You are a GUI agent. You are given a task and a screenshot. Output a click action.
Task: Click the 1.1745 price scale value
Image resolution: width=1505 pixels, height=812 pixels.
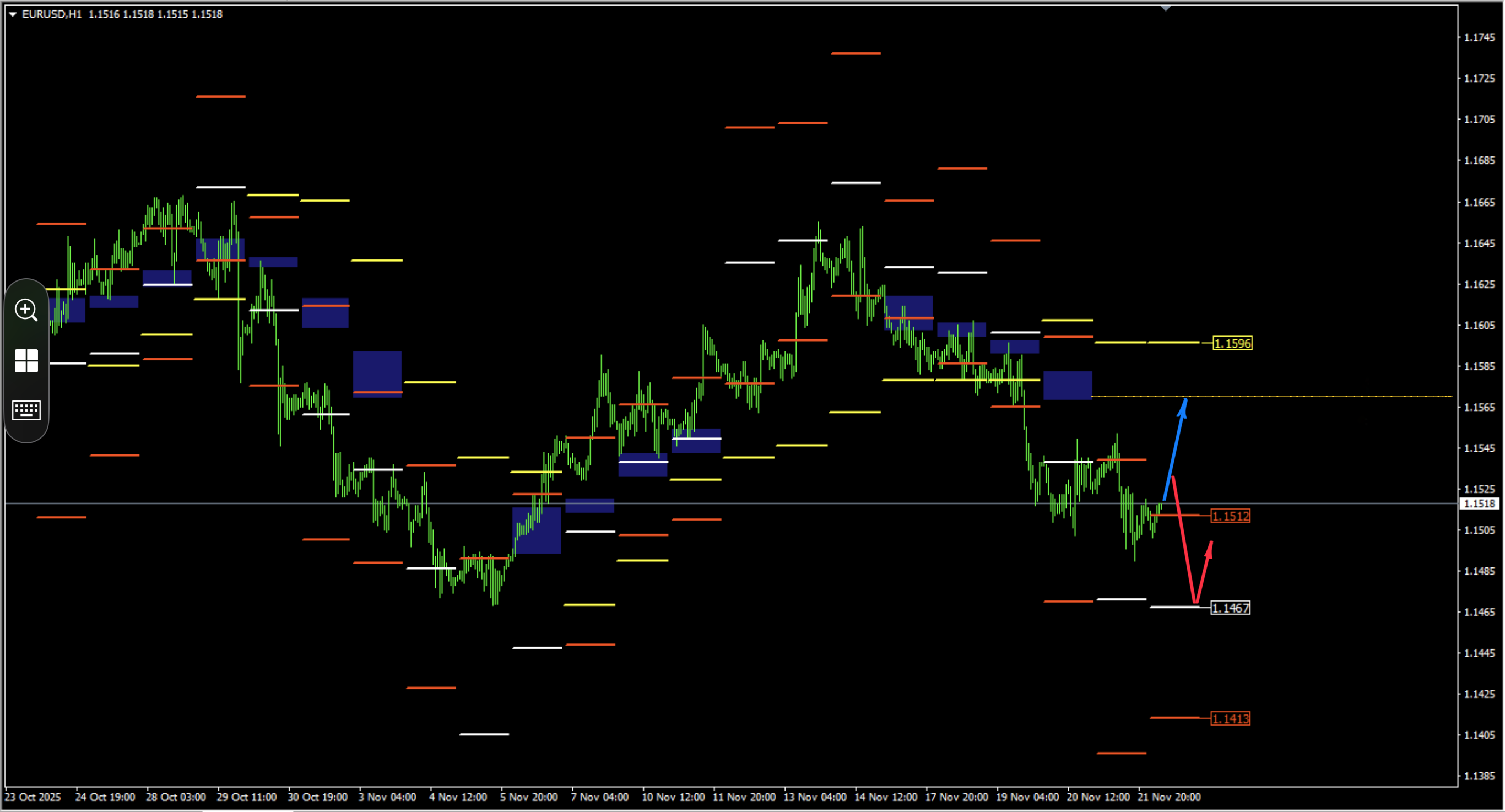pyautogui.click(x=1479, y=37)
